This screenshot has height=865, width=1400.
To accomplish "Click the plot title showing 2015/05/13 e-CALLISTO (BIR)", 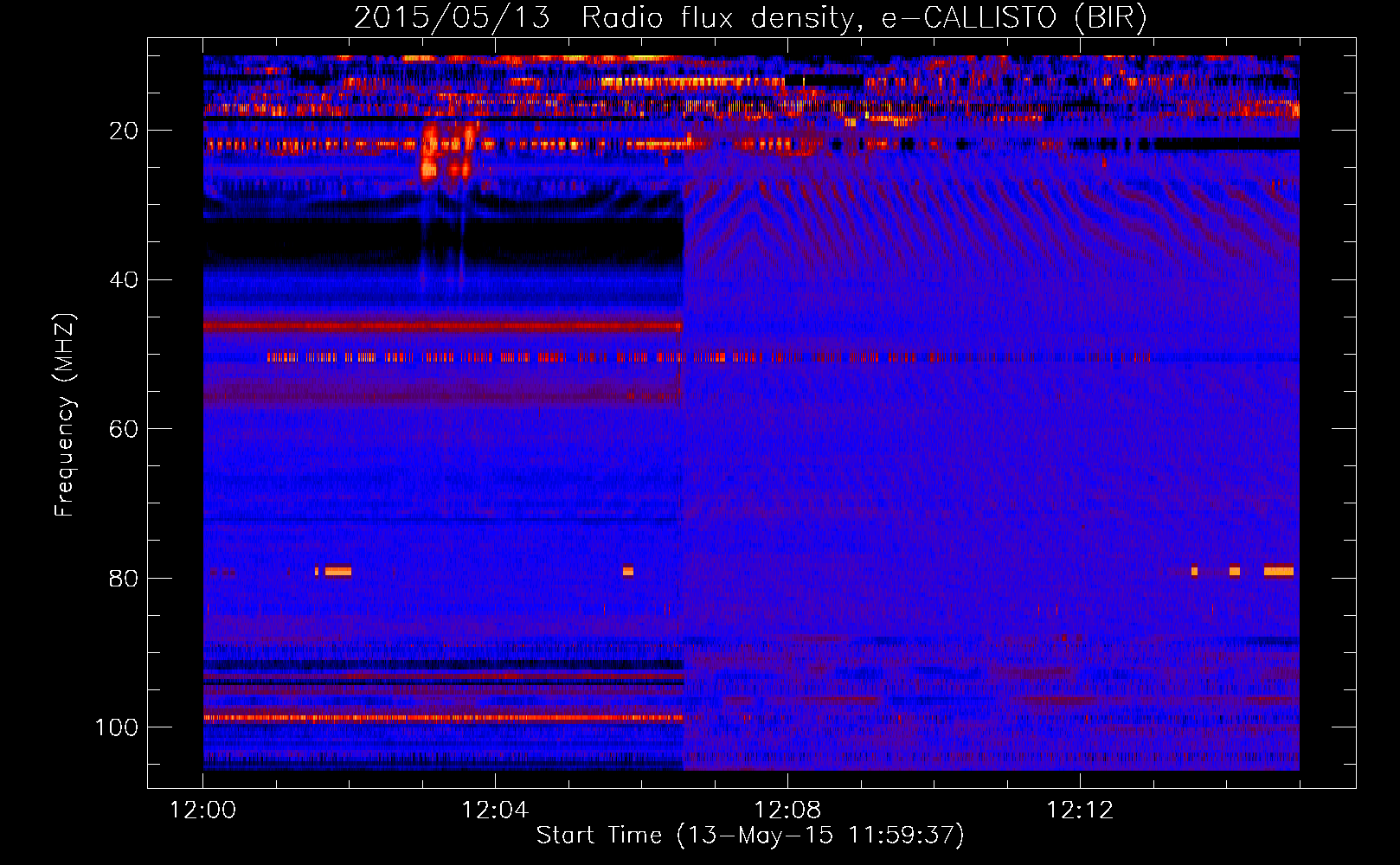I will click(x=749, y=18).
